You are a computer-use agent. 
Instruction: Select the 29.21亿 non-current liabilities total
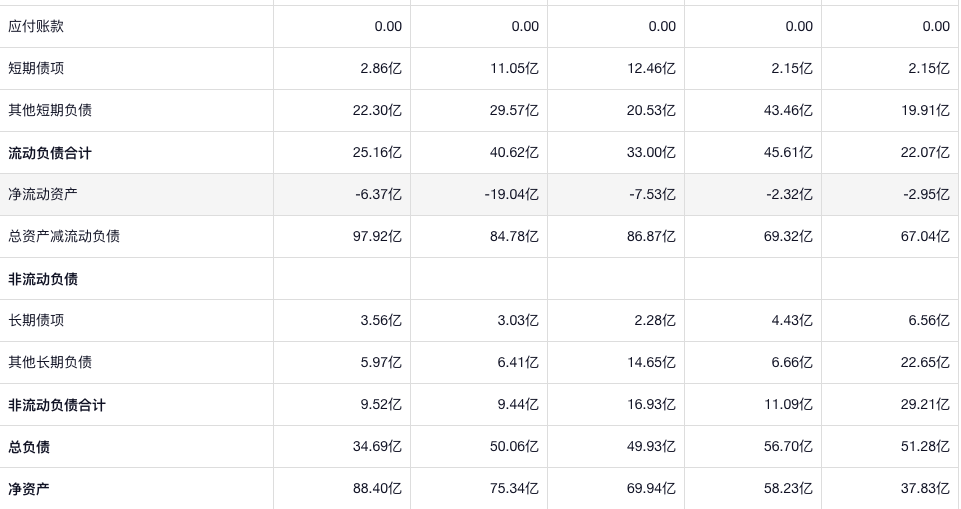pyautogui.click(x=925, y=405)
